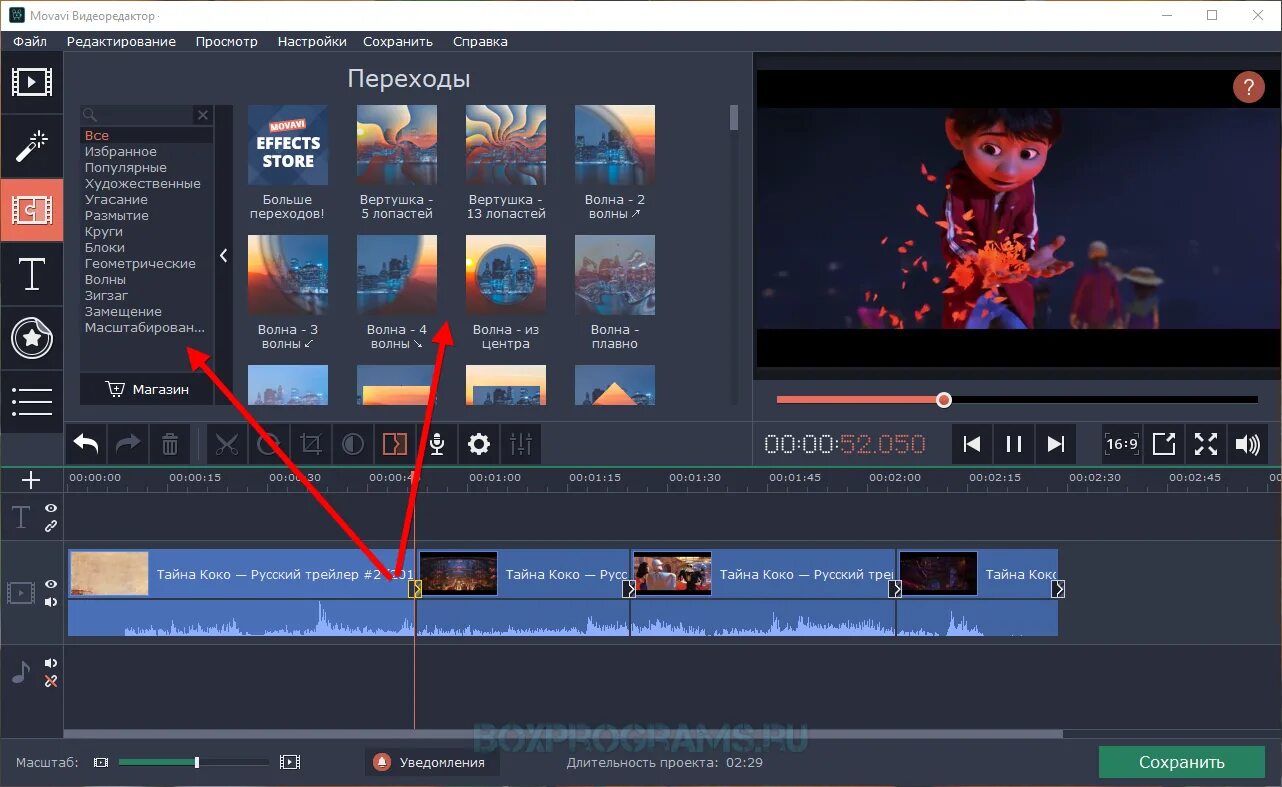
Task: Toggle player volume speaker icon
Action: [x=1247, y=444]
